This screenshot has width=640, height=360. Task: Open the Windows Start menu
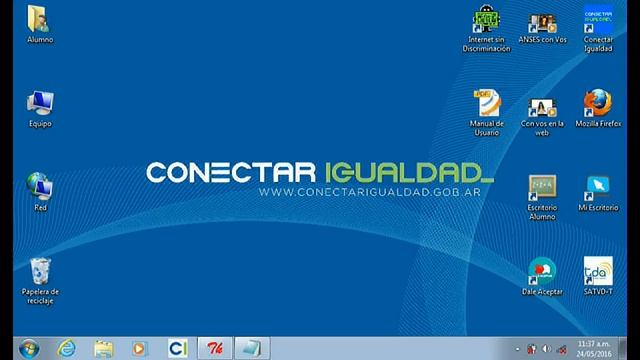click(x=29, y=349)
